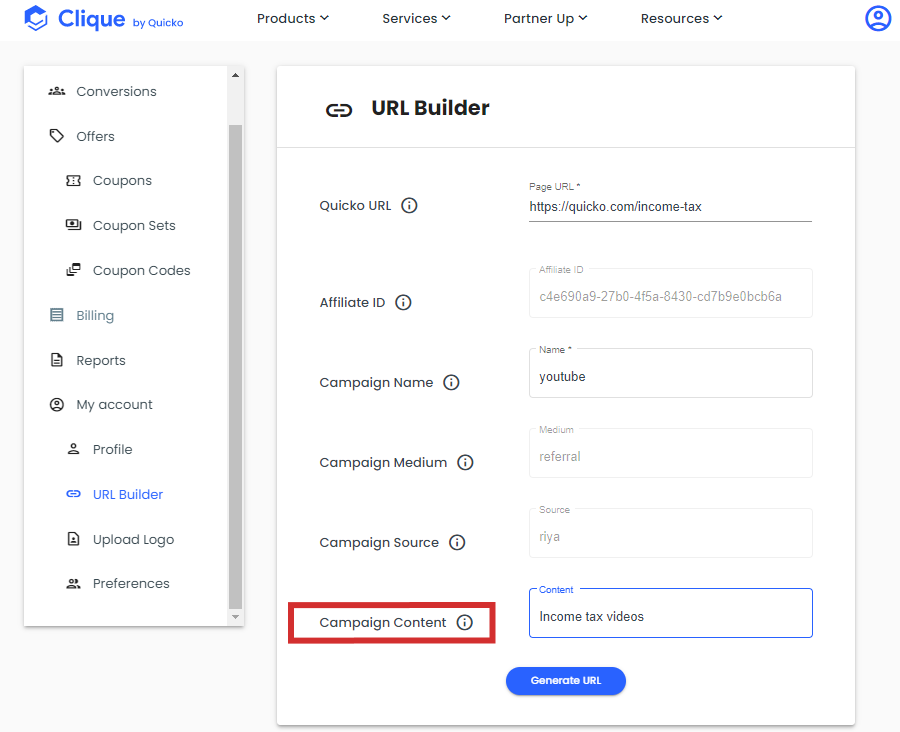Click the Campaign Source info icon

pyautogui.click(x=457, y=543)
